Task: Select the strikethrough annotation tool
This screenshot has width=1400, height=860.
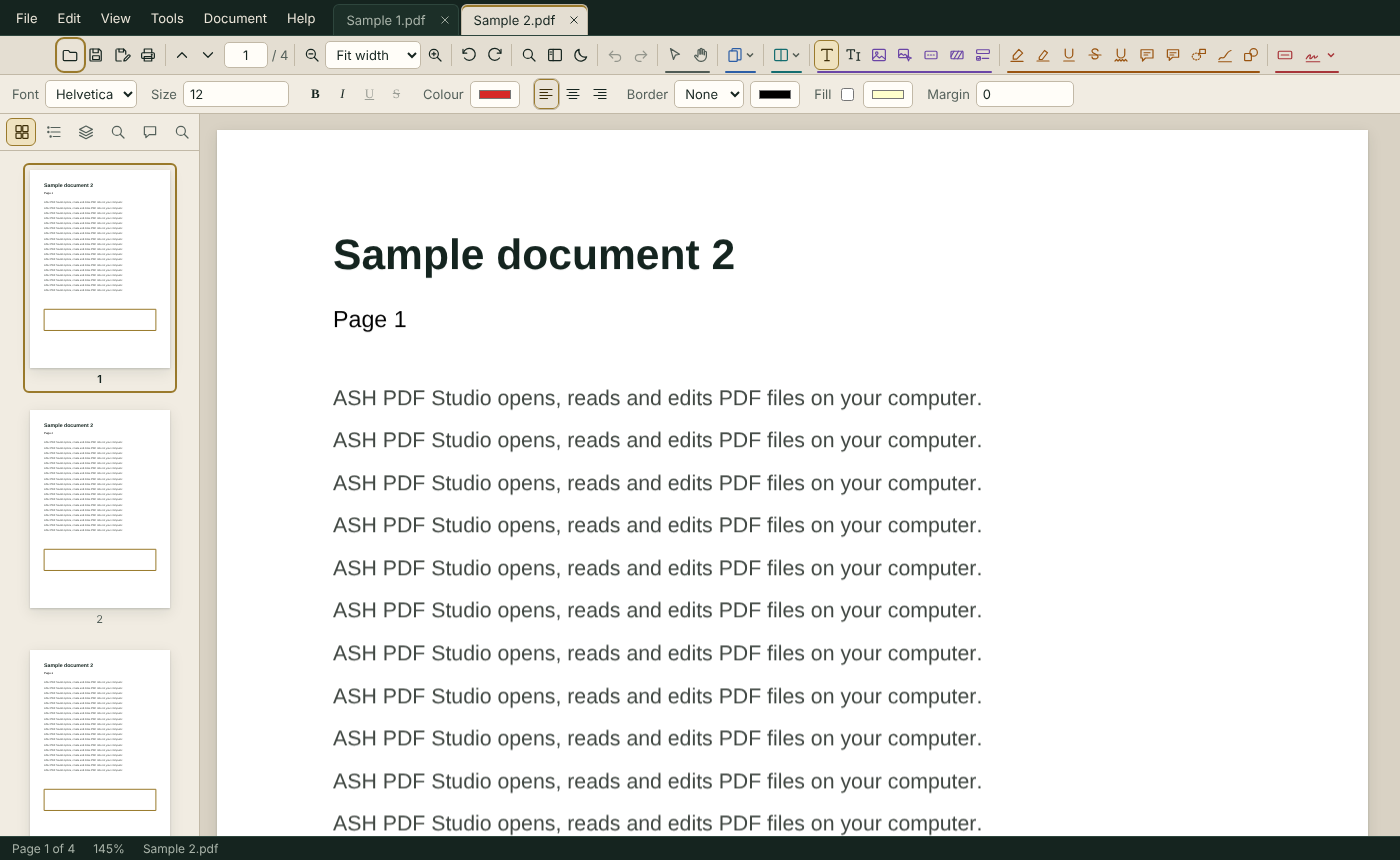Action: [x=1095, y=55]
